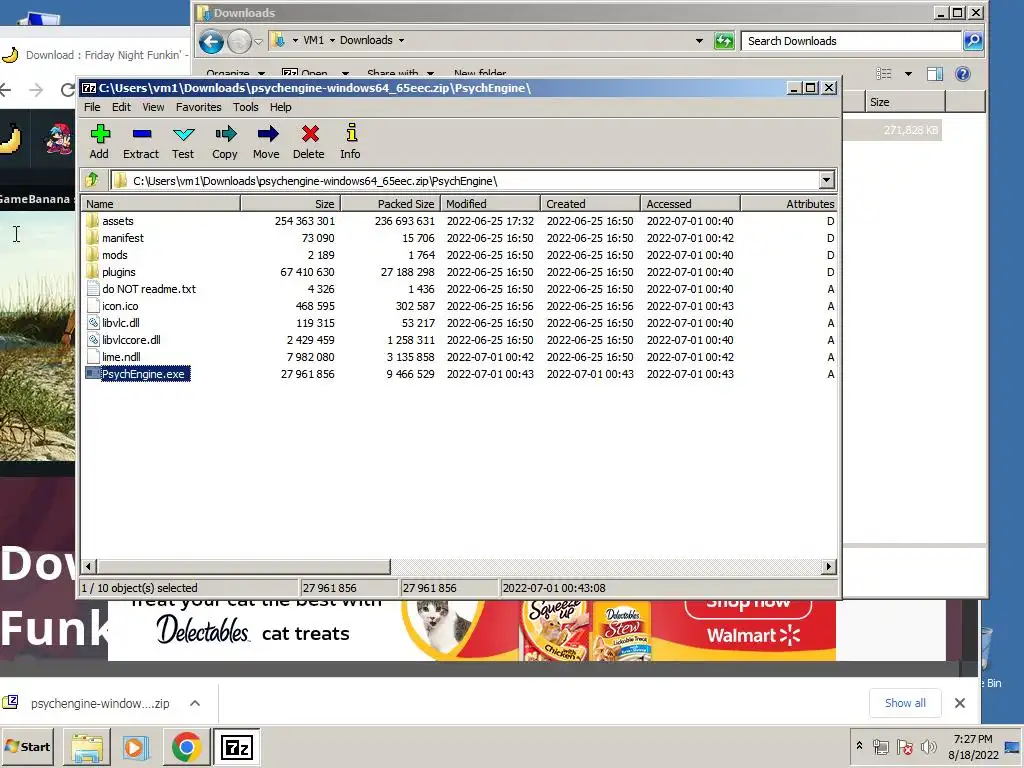1024x768 pixels.
Task: Sort by Created column header
Action: (x=590, y=204)
